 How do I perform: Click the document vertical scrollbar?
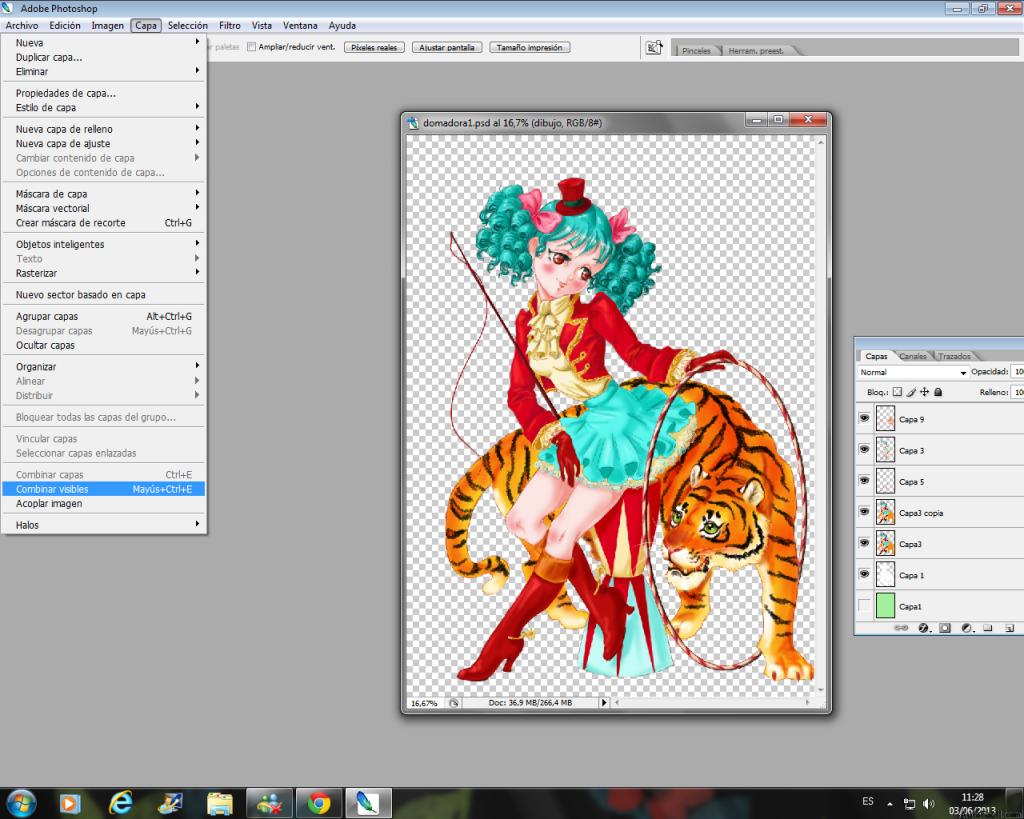pyautogui.click(x=821, y=414)
